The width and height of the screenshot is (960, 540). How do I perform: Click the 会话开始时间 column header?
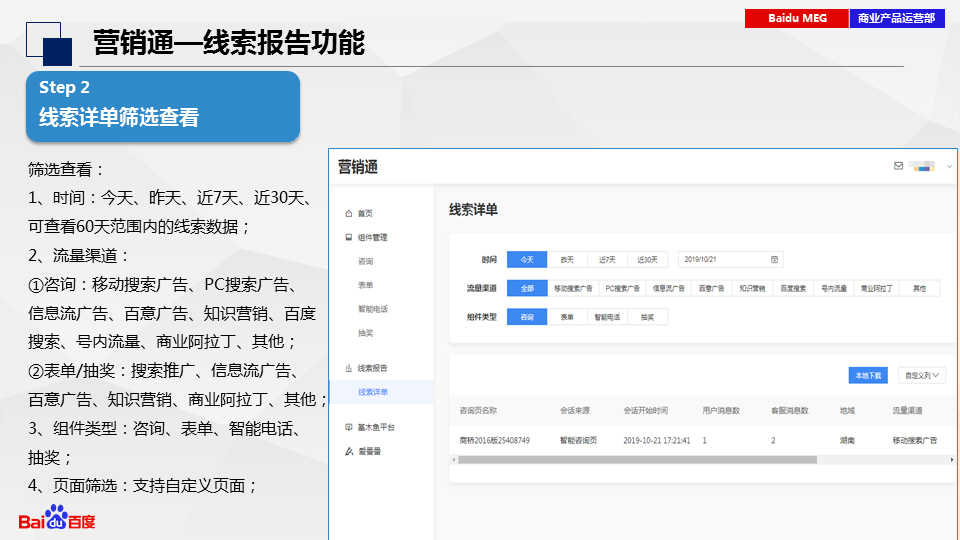645,411
